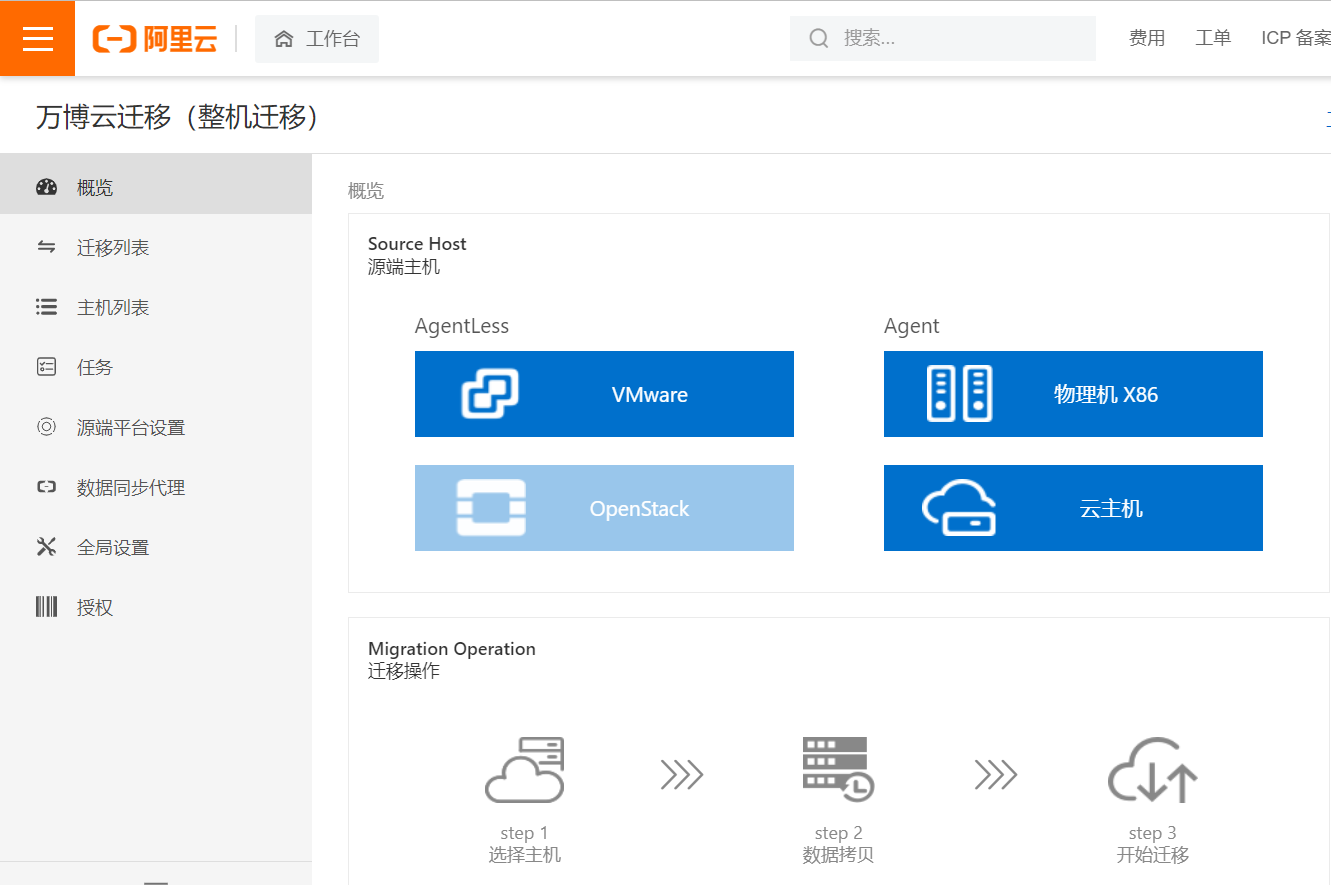
Task: Open 迁移列表 in the sidebar
Action: [x=156, y=247]
